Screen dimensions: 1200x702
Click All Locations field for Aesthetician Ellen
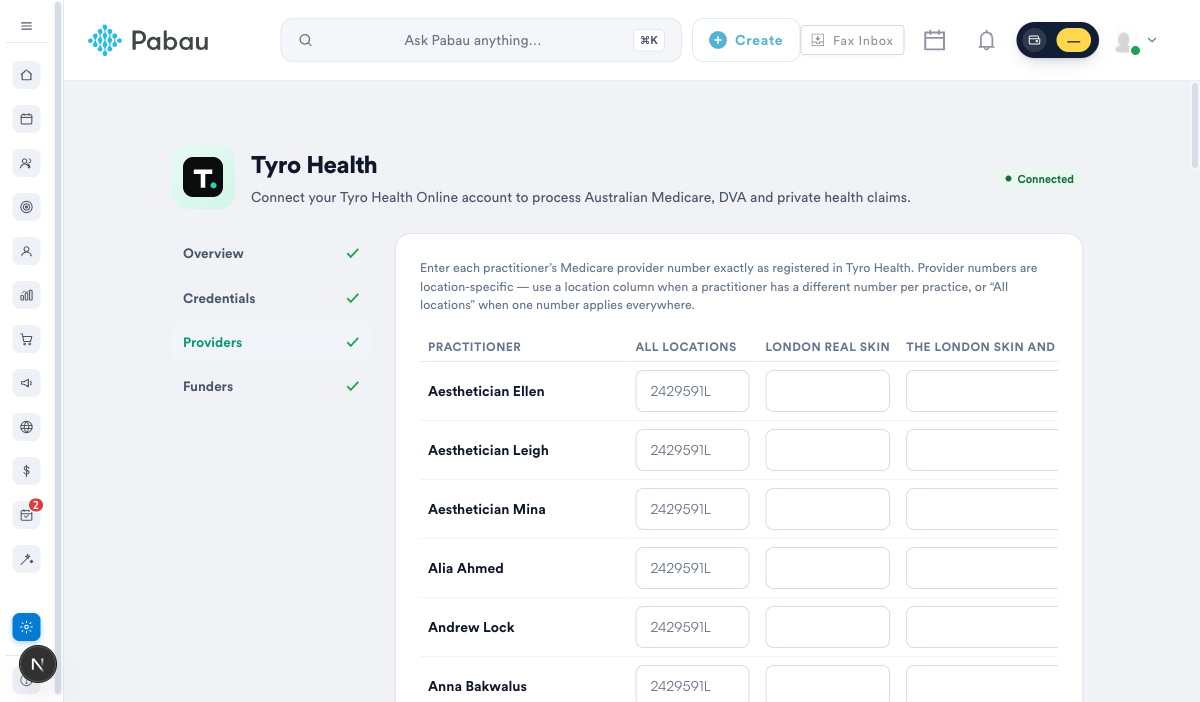pyautogui.click(x=692, y=391)
